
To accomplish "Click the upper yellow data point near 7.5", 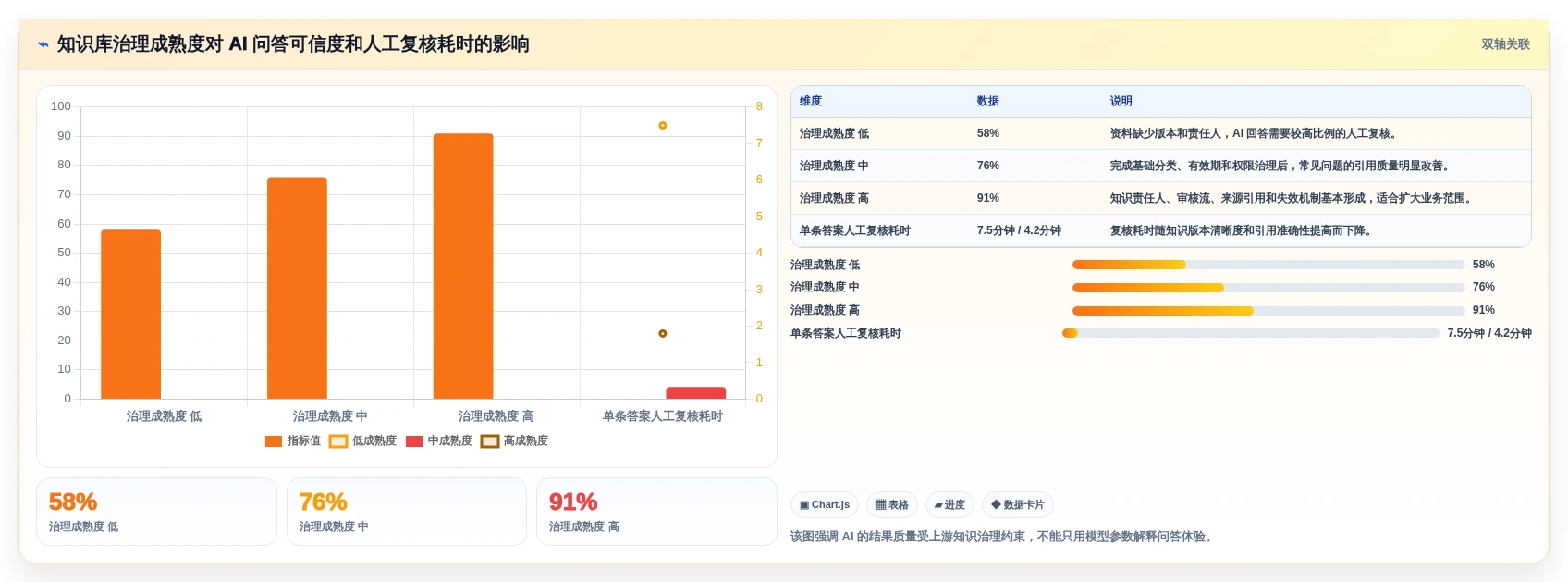I will pyautogui.click(x=662, y=125).
